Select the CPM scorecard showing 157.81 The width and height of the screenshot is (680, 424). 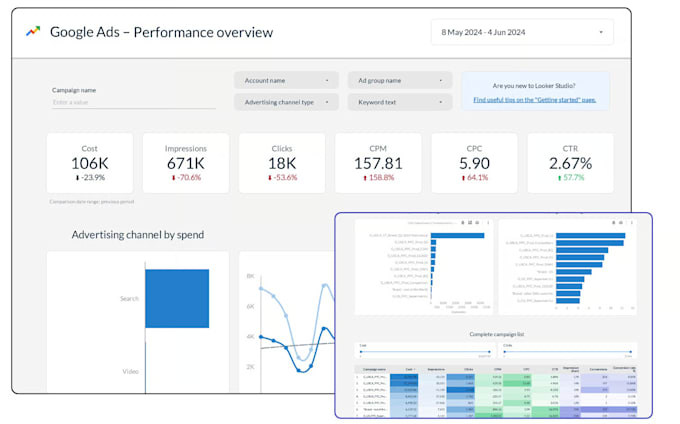[x=378, y=163]
